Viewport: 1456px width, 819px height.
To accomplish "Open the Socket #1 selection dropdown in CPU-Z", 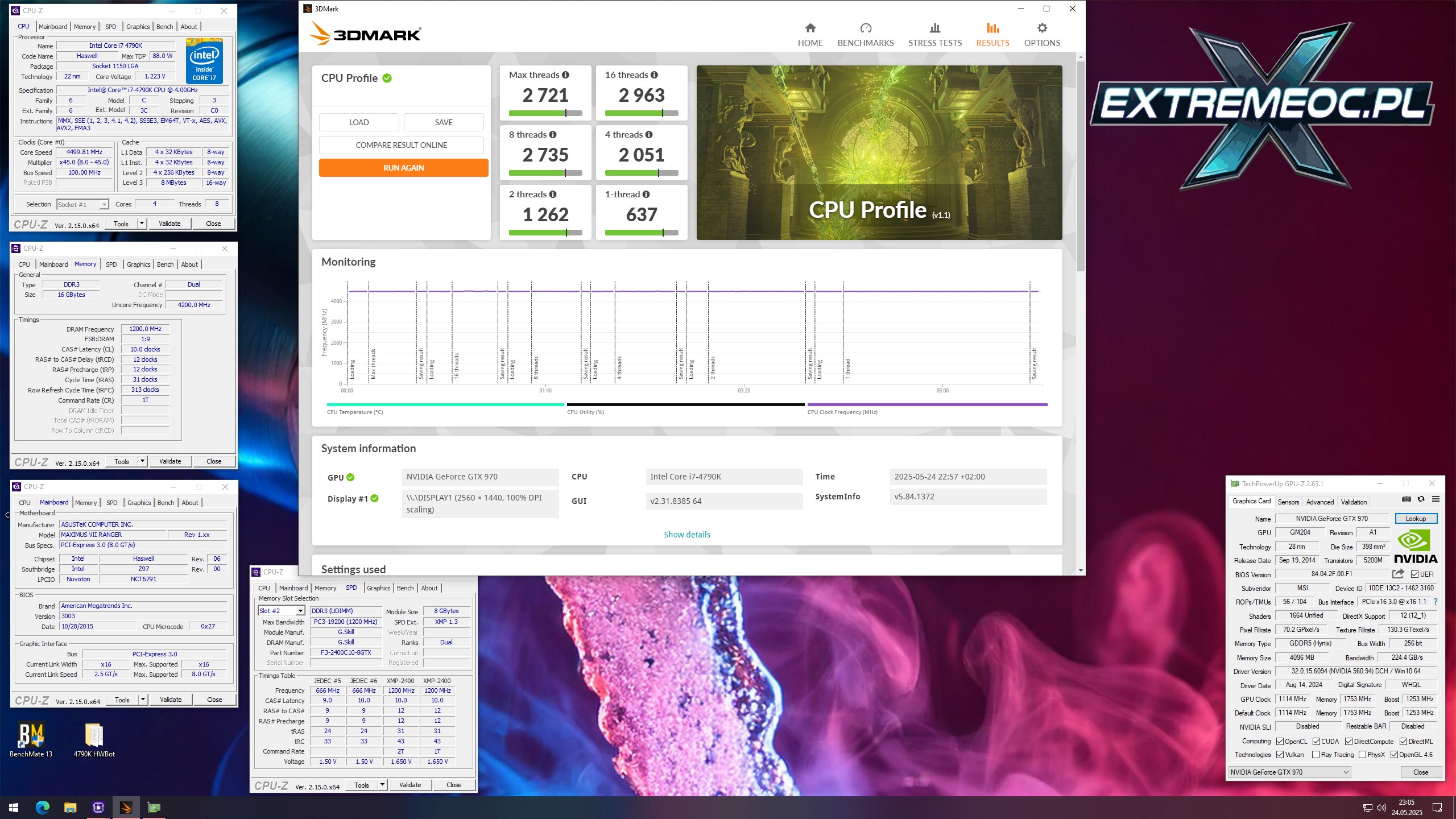I will (x=82, y=205).
